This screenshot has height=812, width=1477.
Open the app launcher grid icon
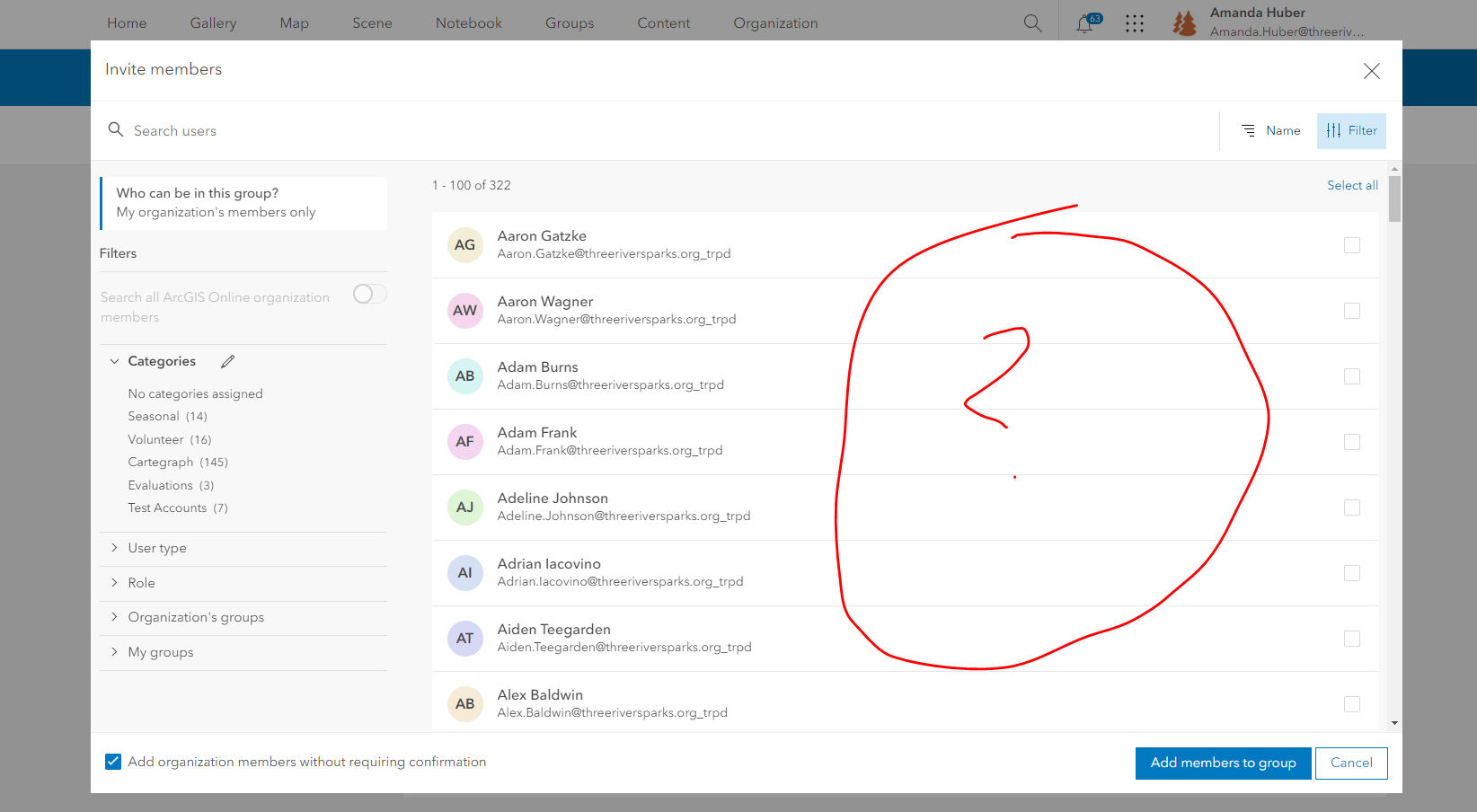pos(1135,24)
